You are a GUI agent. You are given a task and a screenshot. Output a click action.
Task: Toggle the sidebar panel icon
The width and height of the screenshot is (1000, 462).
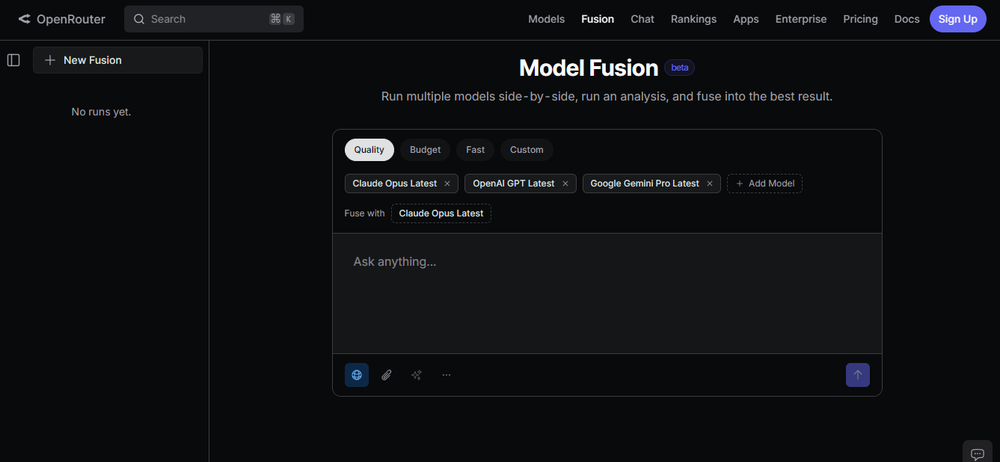(13, 60)
